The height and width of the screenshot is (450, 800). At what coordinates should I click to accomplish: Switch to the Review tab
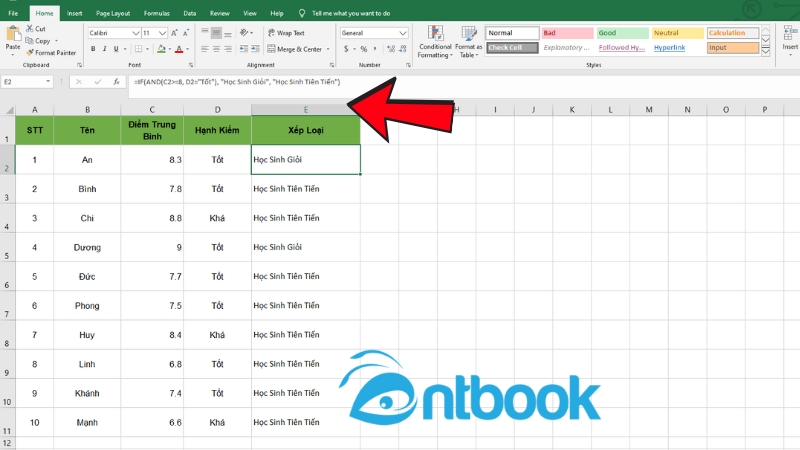[x=219, y=13]
